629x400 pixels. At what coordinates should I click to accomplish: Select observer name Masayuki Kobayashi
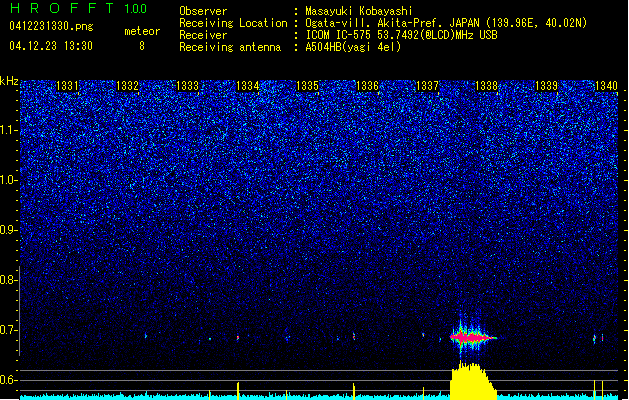359,11
